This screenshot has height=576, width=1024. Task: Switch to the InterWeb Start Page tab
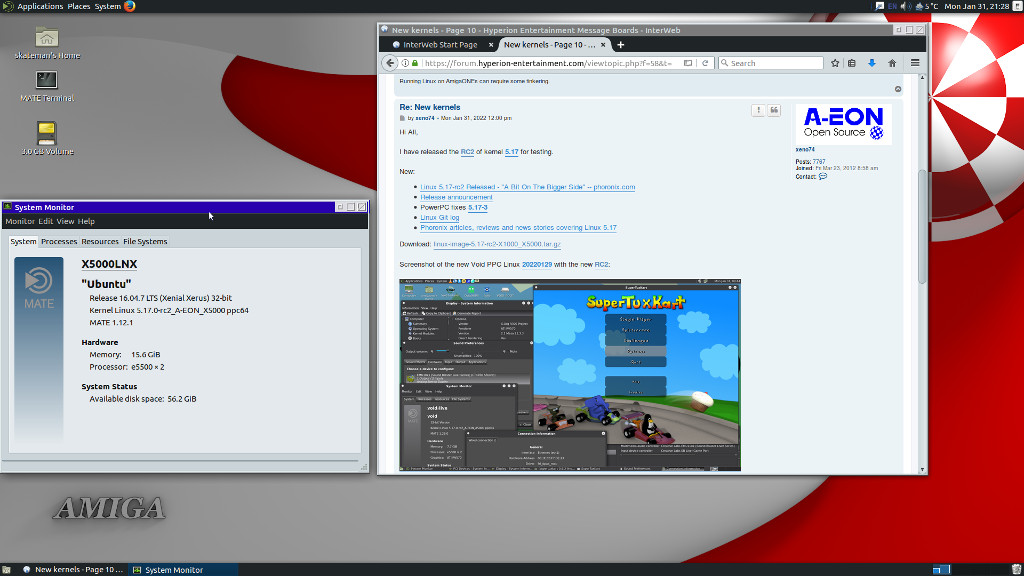pos(440,44)
